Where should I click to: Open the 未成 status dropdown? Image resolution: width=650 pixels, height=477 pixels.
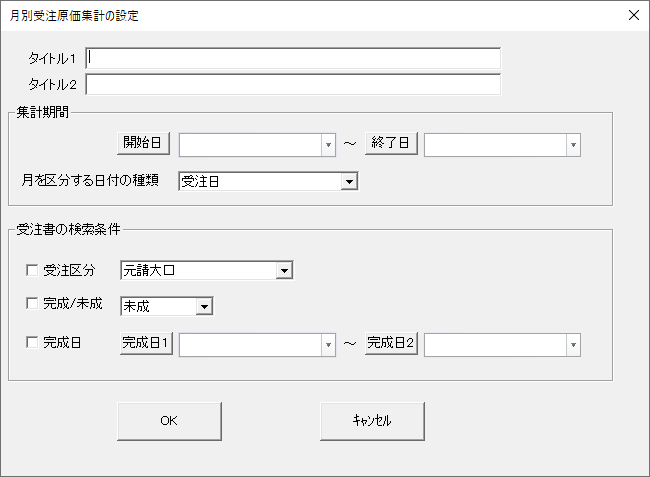[x=204, y=306]
